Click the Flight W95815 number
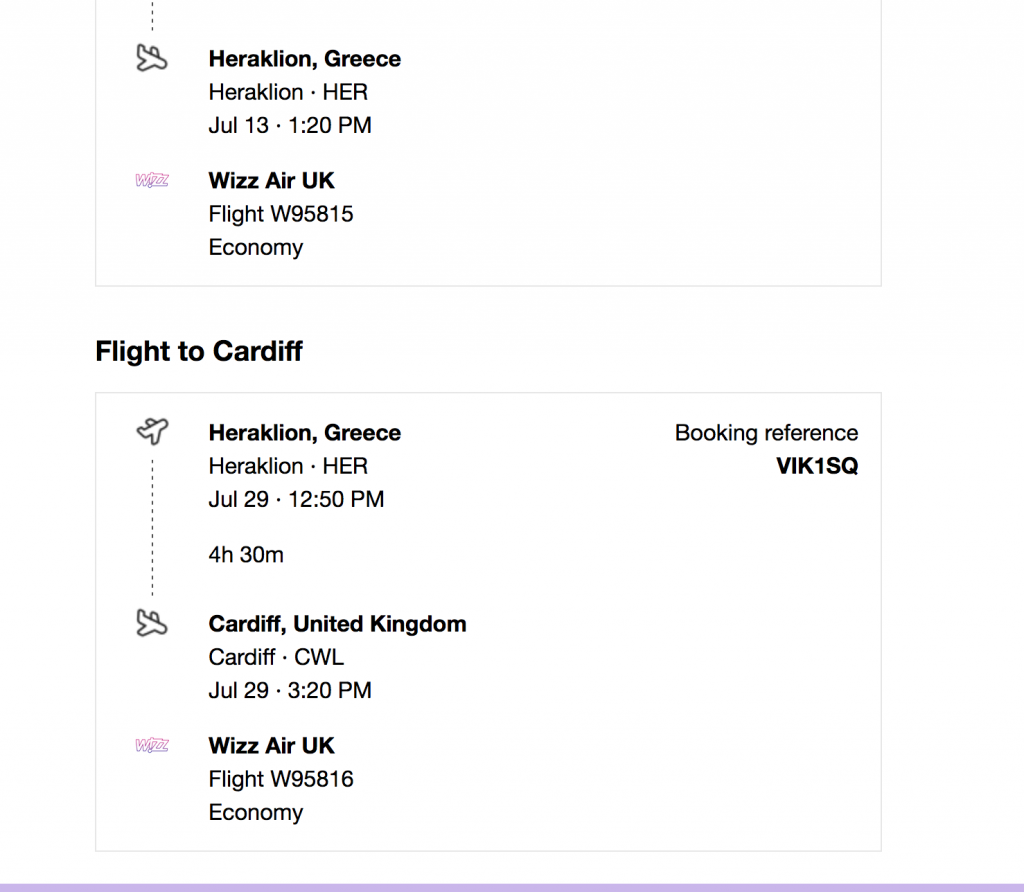 (x=281, y=214)
